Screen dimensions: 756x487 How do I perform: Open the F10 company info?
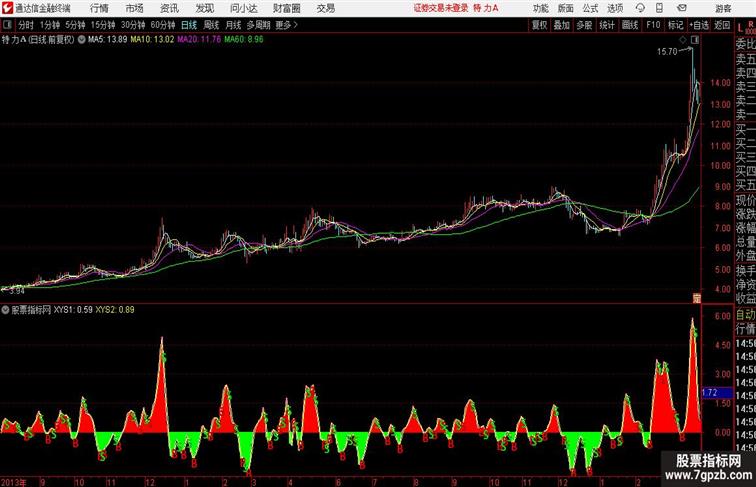pyautogui.click(x=653, y=25)
